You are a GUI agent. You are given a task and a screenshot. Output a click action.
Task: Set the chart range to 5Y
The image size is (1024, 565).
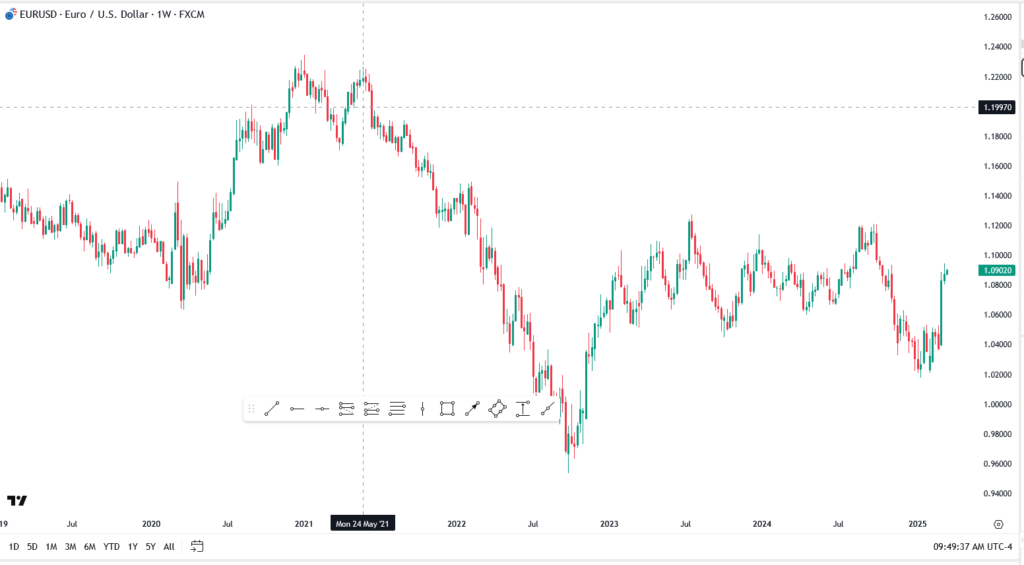pos(150,546)
